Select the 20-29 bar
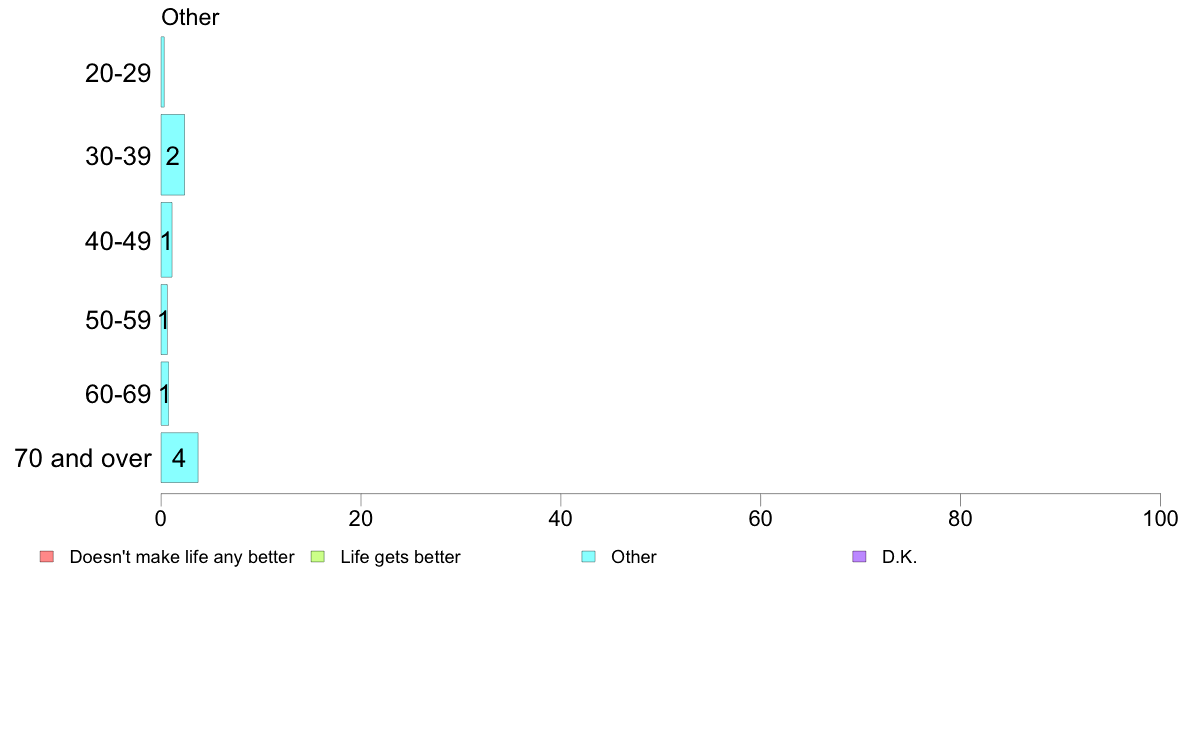 pos(163,72)
